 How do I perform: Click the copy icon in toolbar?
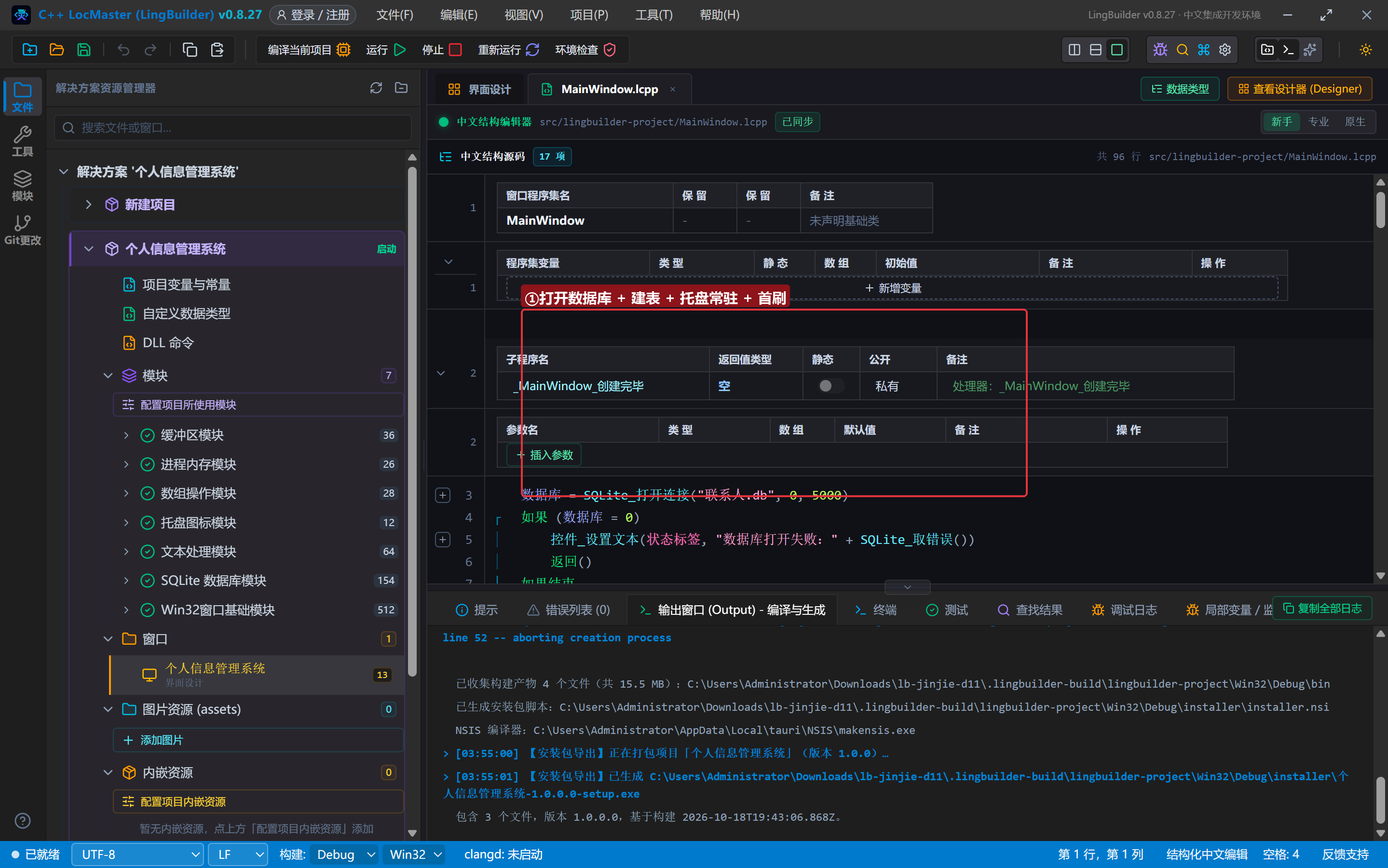pyautogui.click(x=190, y=50)
